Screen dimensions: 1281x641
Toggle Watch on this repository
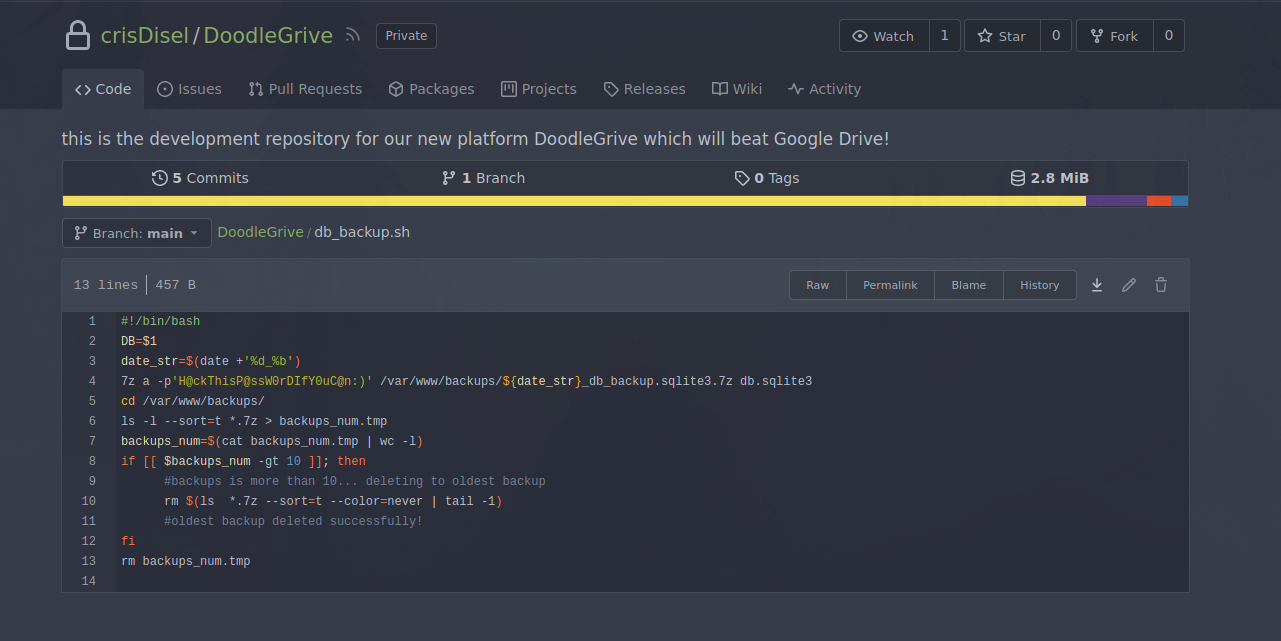[x=883, y=36]
